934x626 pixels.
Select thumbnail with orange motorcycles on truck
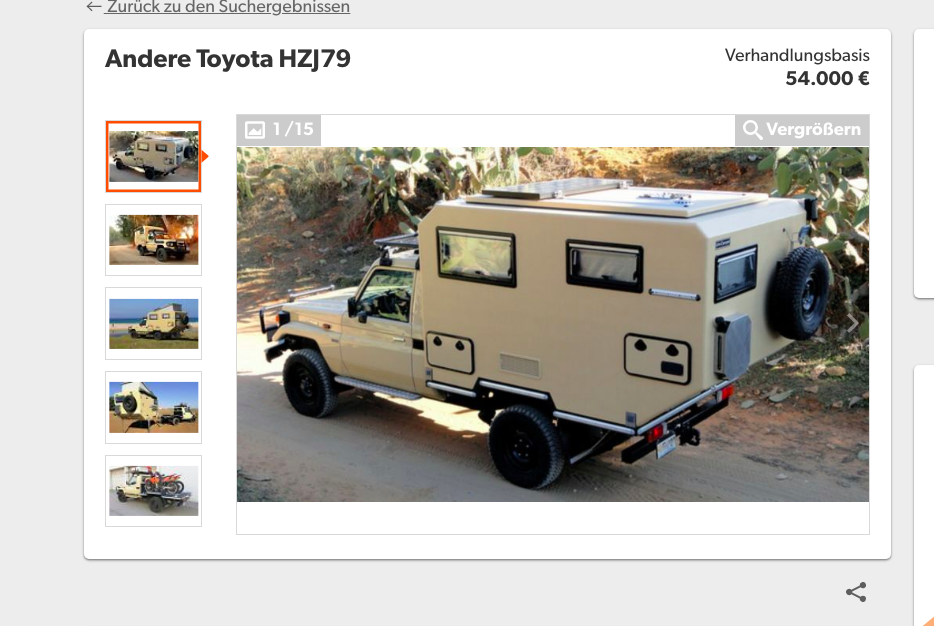pyautogui.click(x=154, y=491)
